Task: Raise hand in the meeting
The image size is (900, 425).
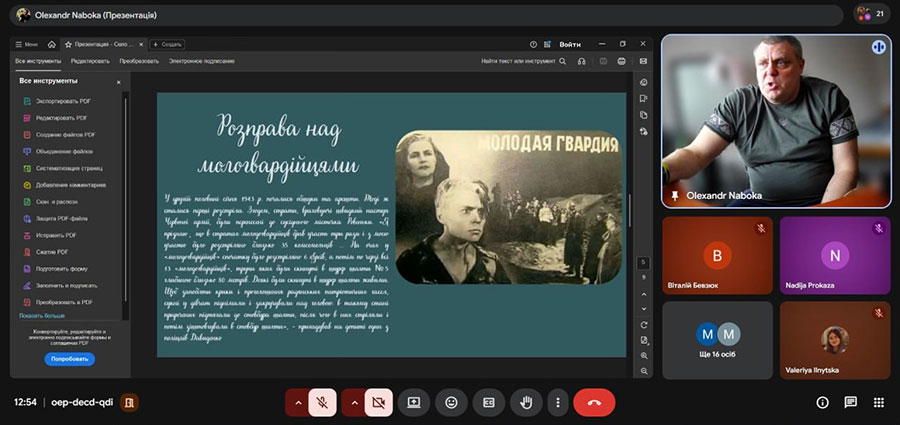Action: (x=526, y=403)
